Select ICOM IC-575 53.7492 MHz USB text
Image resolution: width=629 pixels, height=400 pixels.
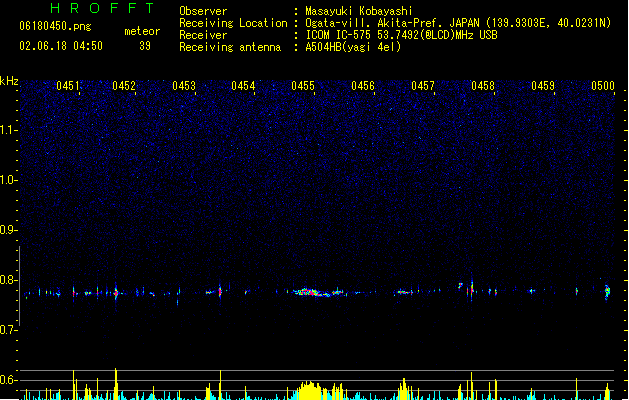click(402, 35)
